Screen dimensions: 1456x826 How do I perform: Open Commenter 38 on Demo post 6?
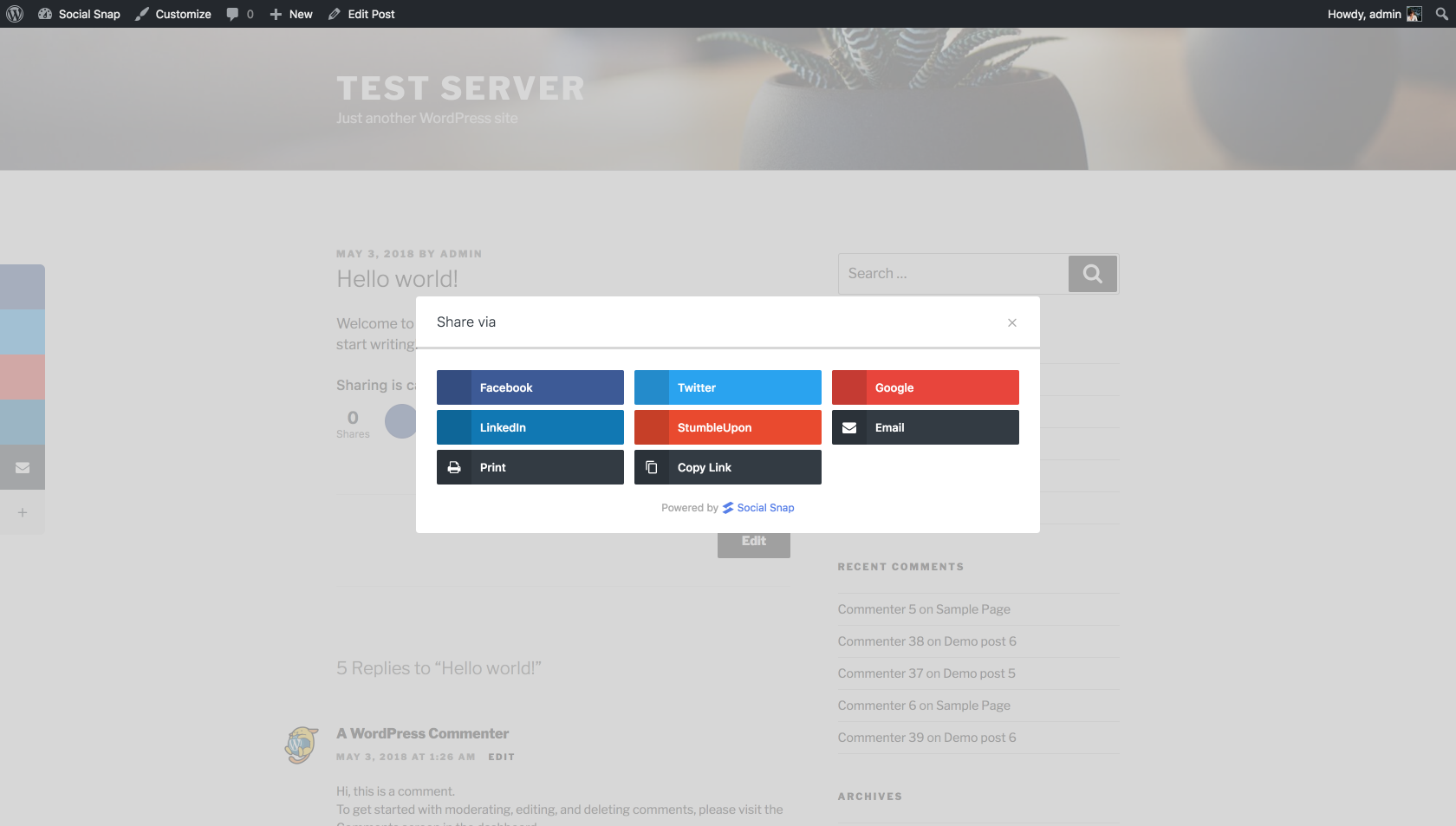pos(926,641)
